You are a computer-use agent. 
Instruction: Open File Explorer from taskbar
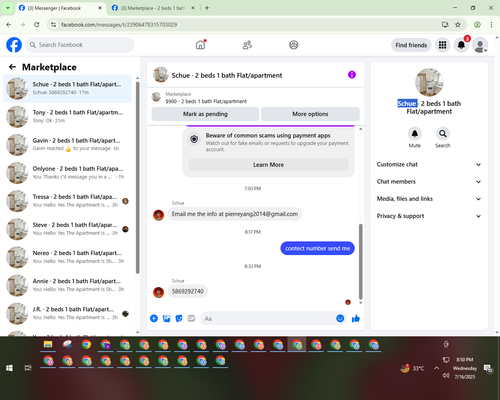pyautogui.click(x=48, y=345)
